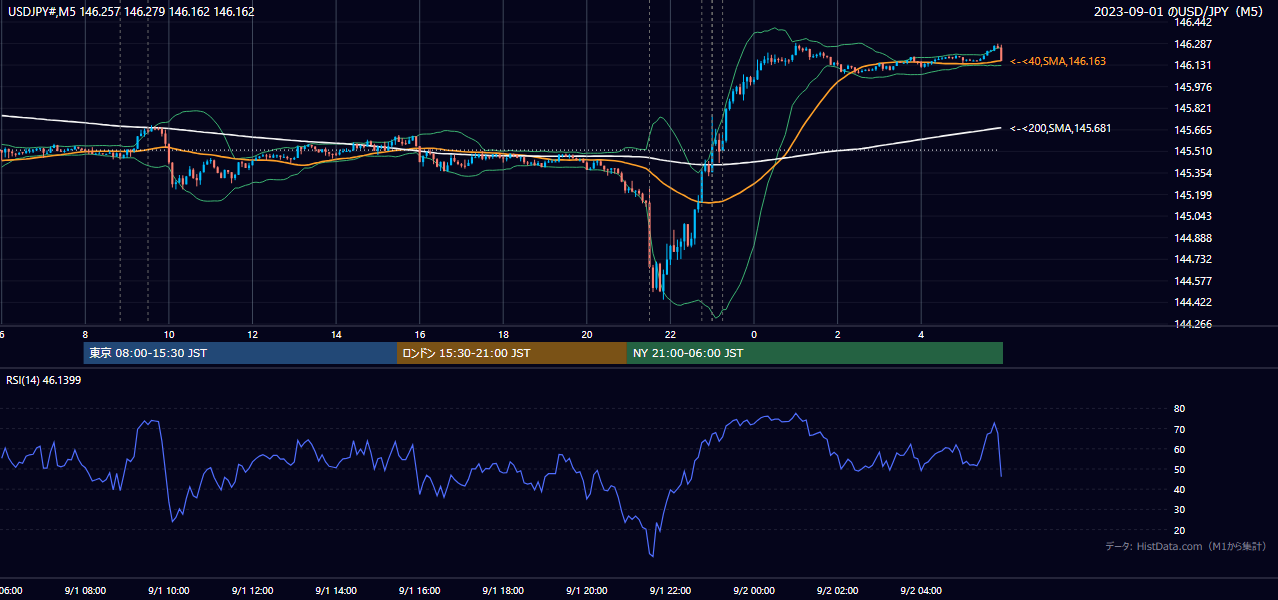The width and height of the screenshot is (1278, 600).
Task: Click price axis value 145.976
Action: 1195,87
